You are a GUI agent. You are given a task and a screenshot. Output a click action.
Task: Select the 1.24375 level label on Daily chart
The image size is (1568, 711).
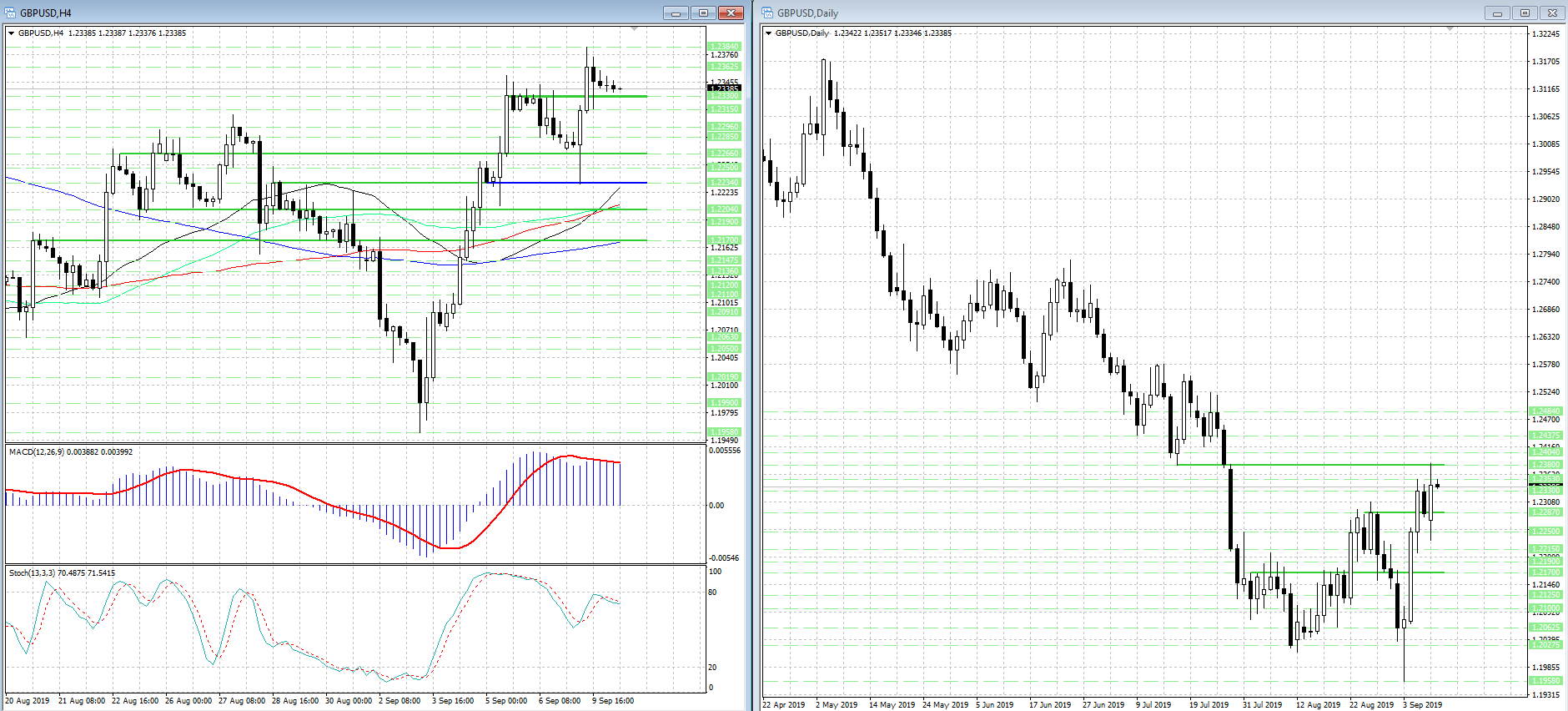1545,436
